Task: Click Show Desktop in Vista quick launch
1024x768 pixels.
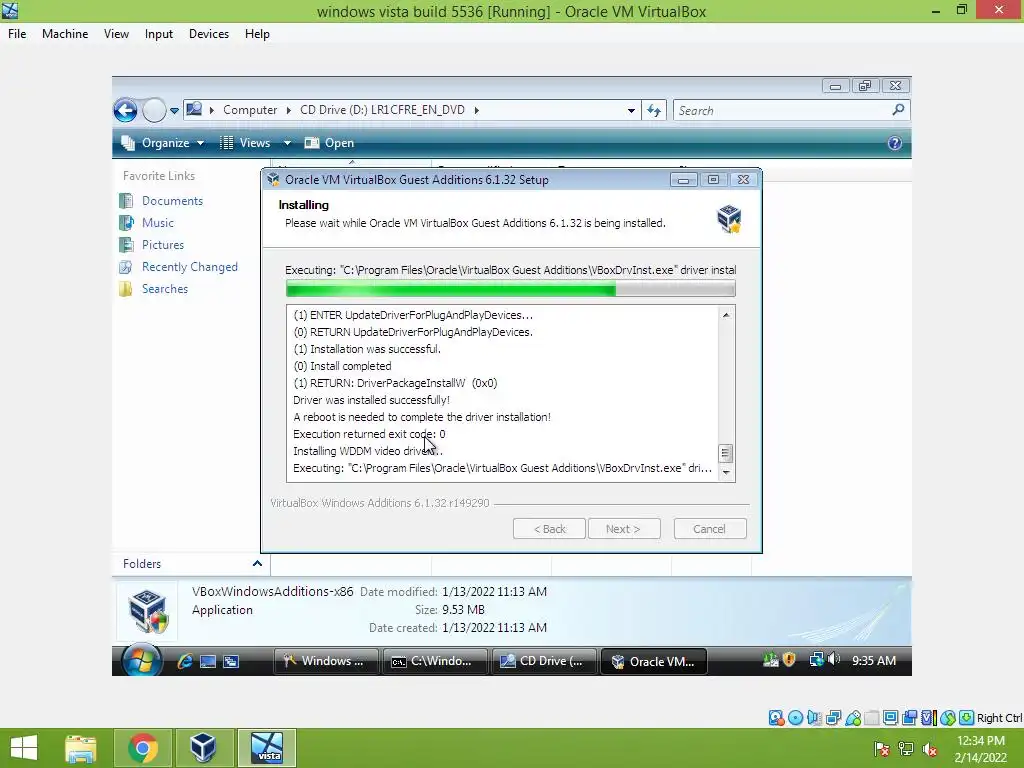Action: coord(208,662)
